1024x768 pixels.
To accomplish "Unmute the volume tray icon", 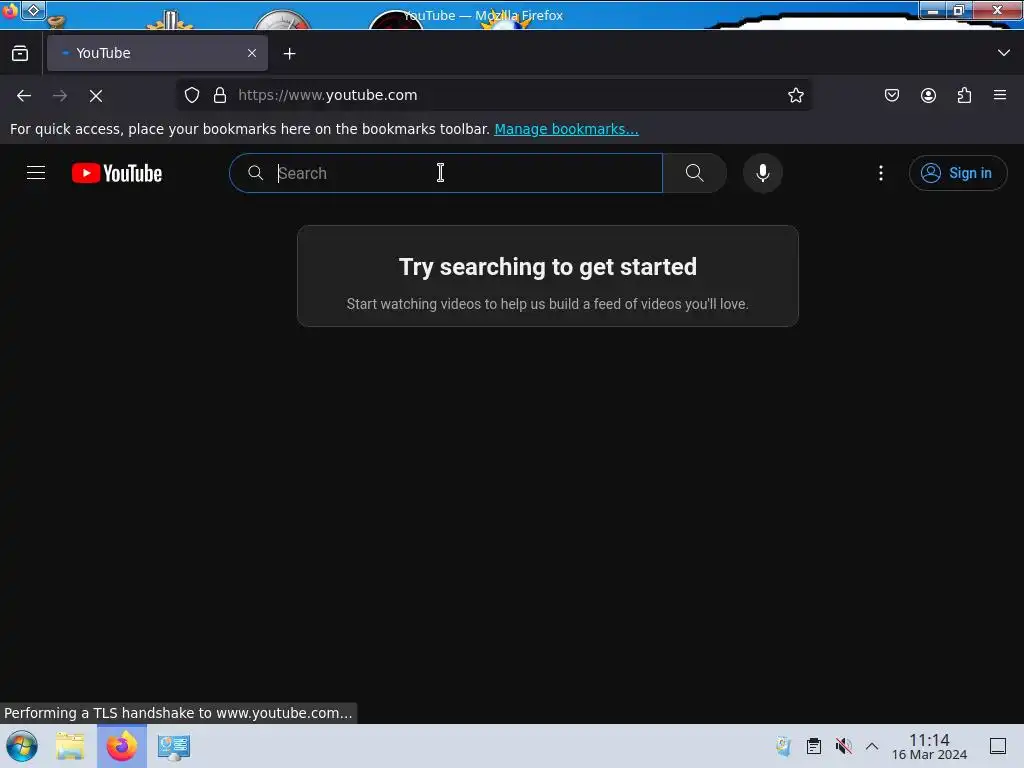I will (x=844, y=746).
